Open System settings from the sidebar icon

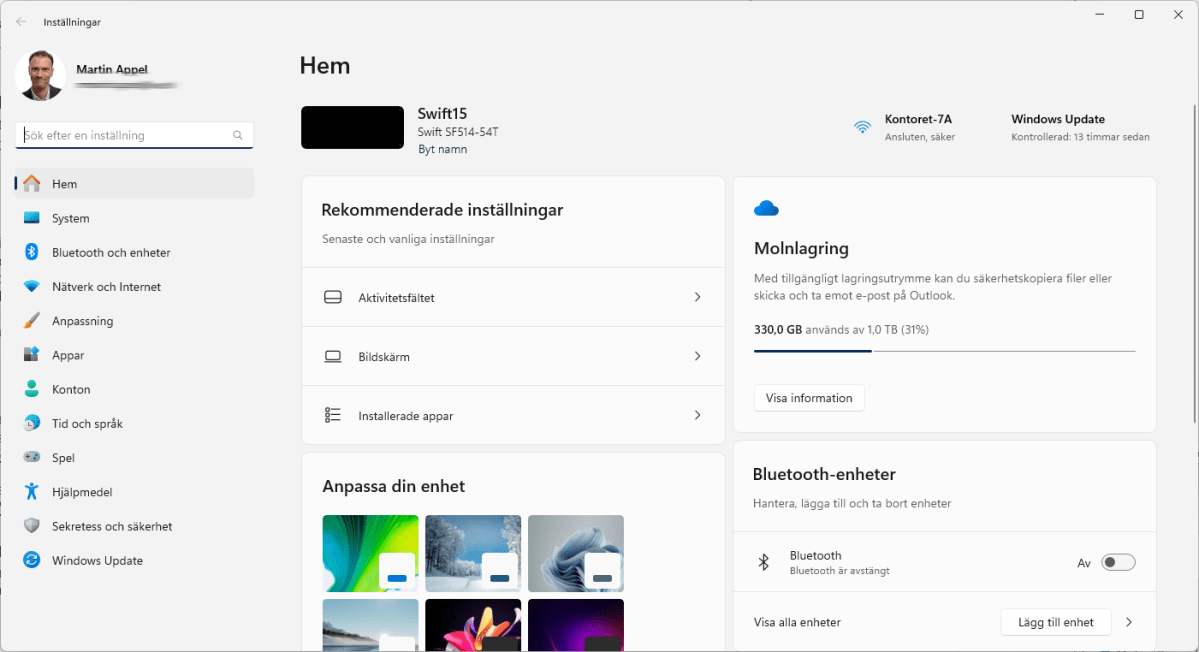[30, 218]
